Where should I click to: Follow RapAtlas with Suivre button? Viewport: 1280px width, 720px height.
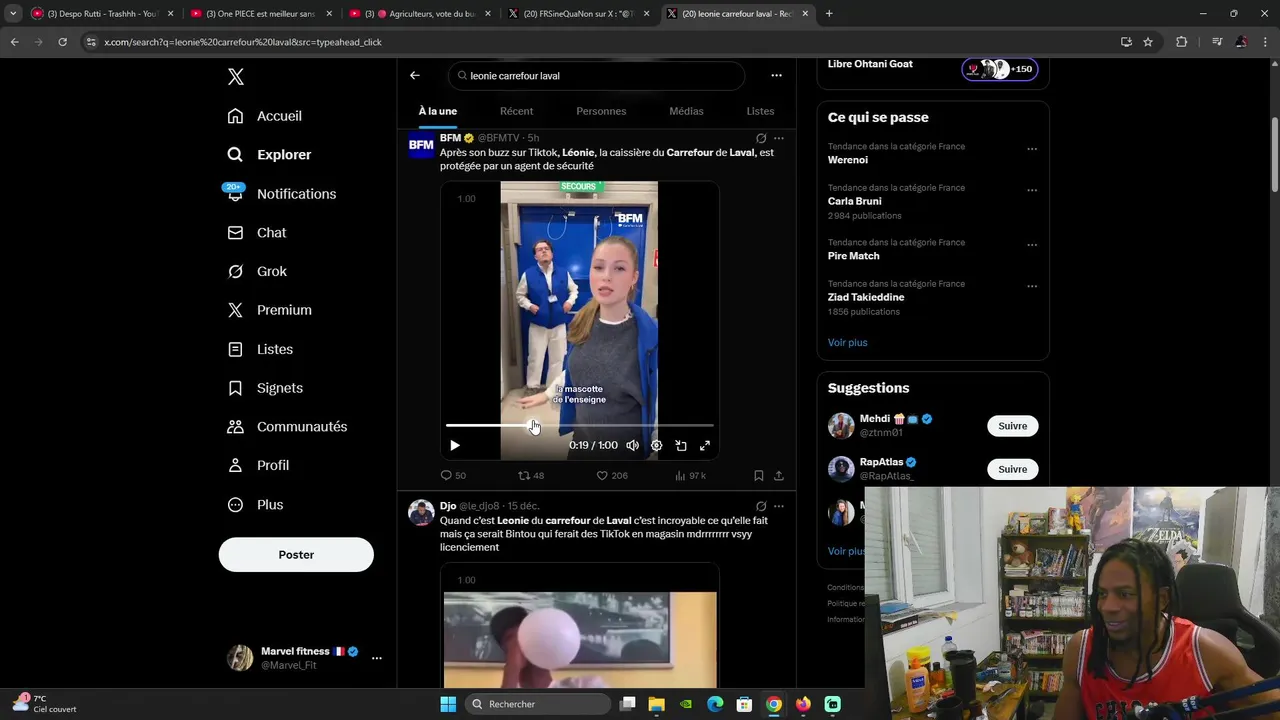pyautogui.click(x=1013, y=469)
